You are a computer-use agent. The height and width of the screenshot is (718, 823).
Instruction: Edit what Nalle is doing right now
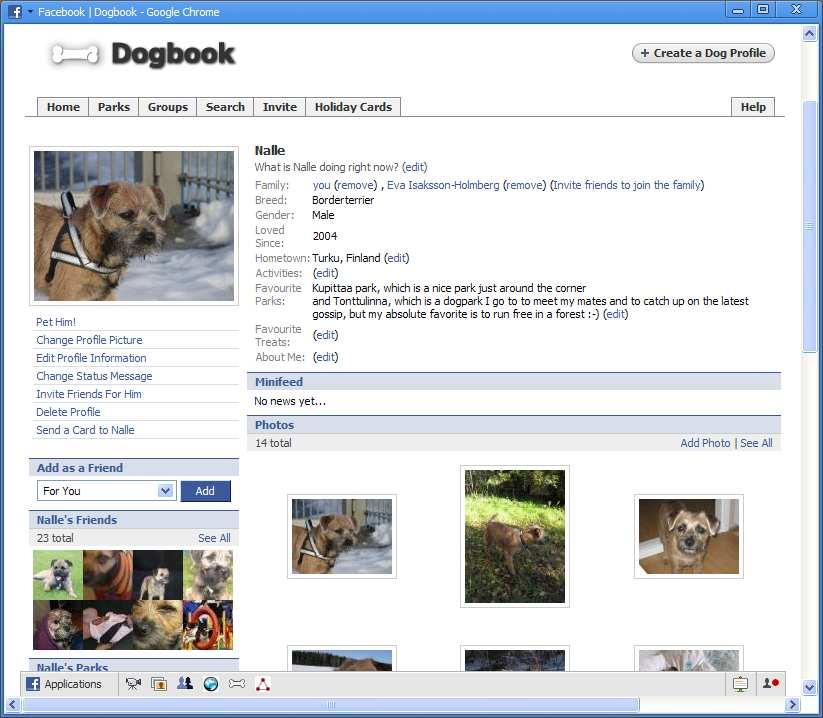pyautogui.click(x=415, y=167)
